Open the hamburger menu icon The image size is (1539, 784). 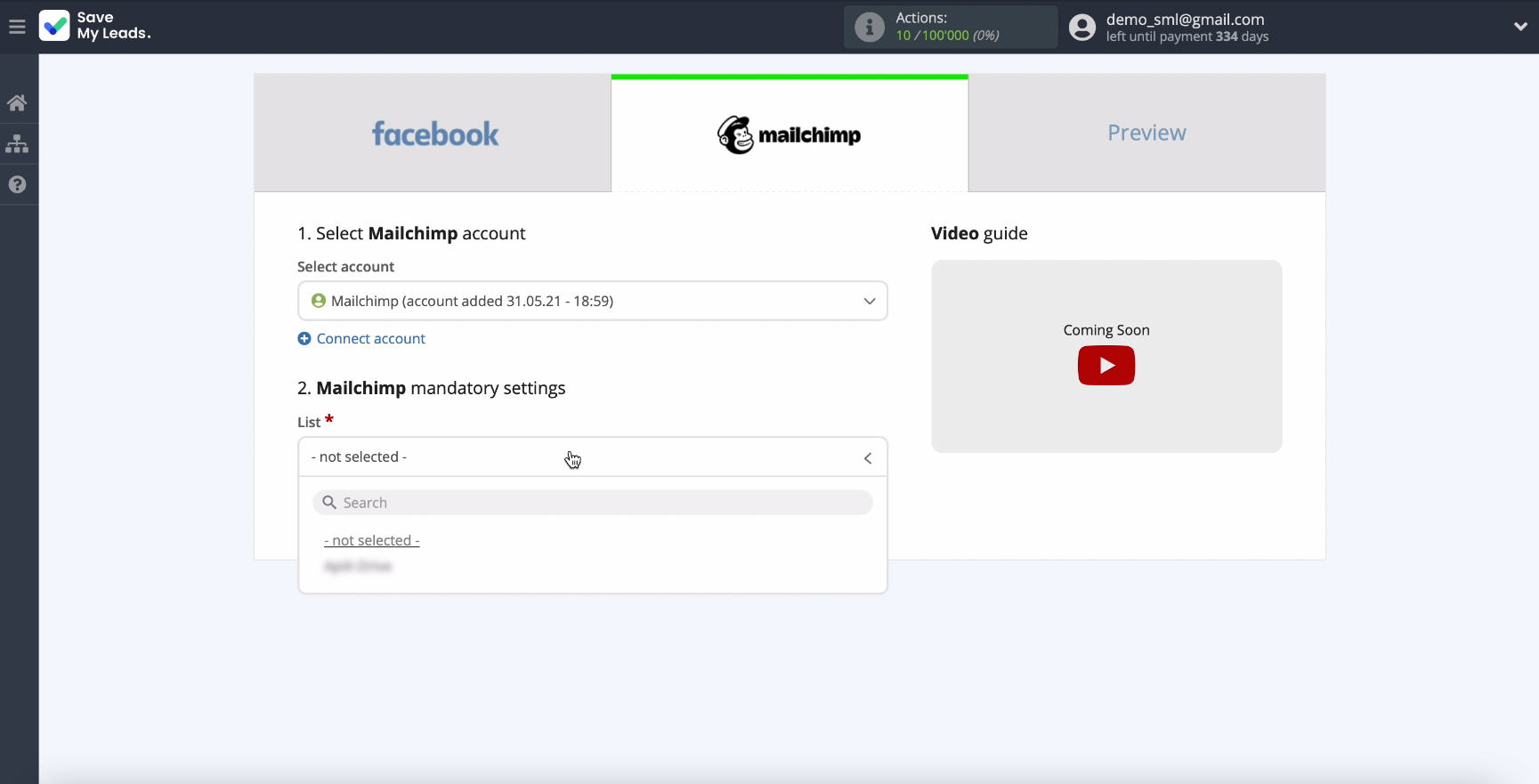17,27
